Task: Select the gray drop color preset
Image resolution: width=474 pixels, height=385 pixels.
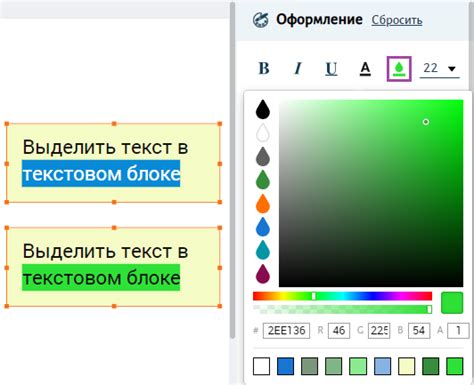Action: point(263,156)
